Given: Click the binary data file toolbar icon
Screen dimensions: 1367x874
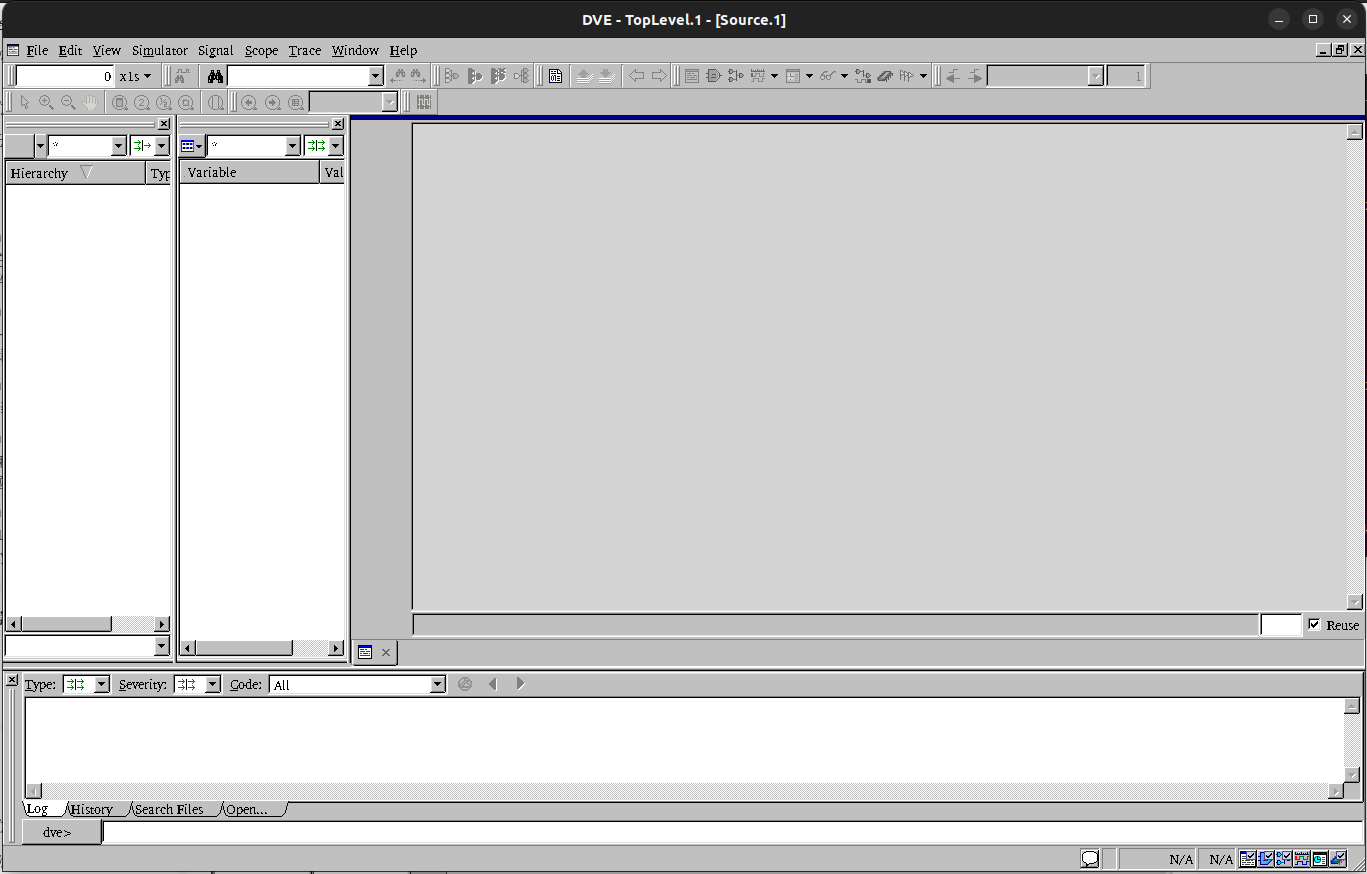Looking at the screenshot, I should tap(555, 76).
